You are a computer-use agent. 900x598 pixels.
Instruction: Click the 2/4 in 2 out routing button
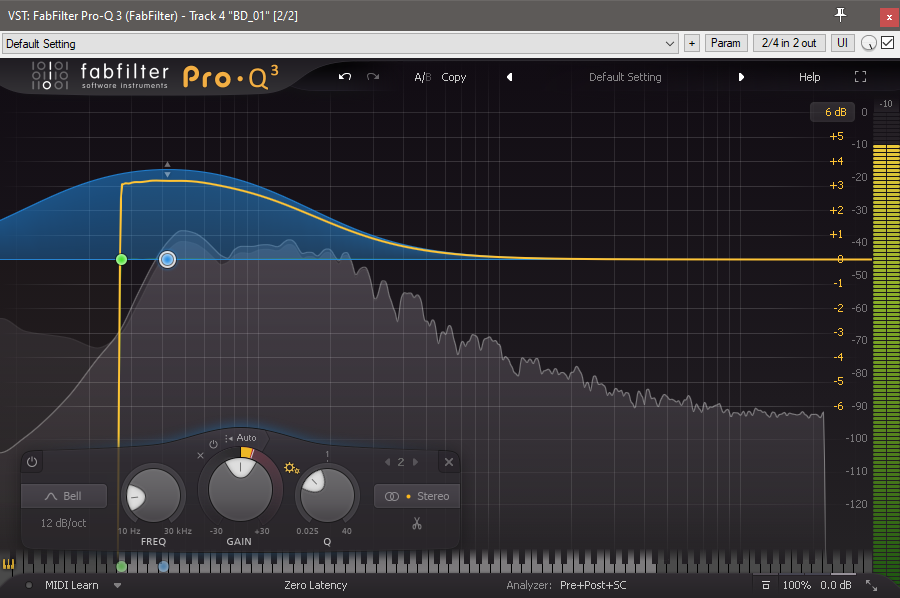click(789, 43)
